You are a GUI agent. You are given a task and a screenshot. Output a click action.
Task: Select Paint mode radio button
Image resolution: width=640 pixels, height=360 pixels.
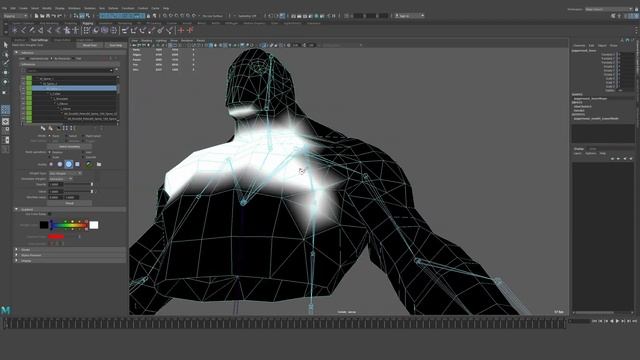click(x=50, y=136)
